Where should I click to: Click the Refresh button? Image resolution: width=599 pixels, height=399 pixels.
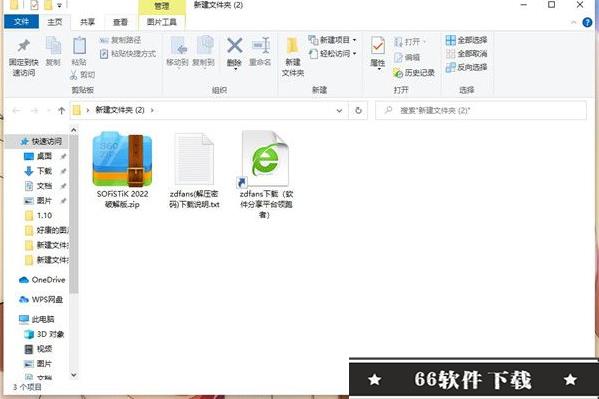pyautogui.click(x=358, y=110)
